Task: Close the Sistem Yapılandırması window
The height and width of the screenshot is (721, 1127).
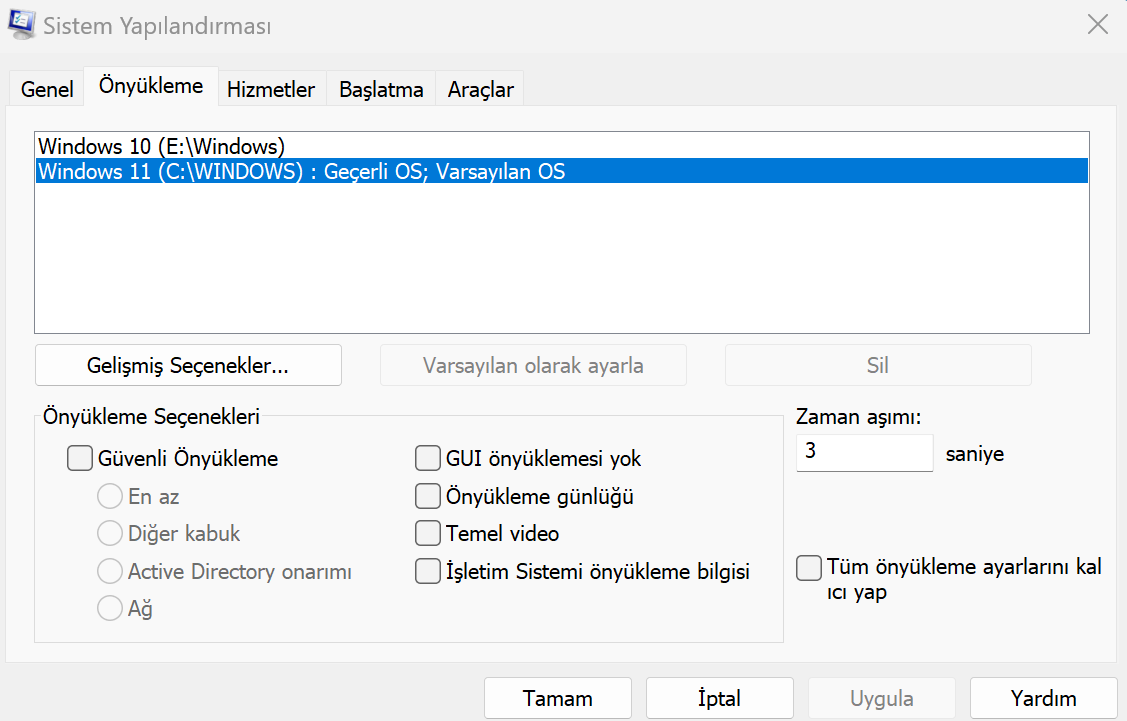Action: [1097, 26]
